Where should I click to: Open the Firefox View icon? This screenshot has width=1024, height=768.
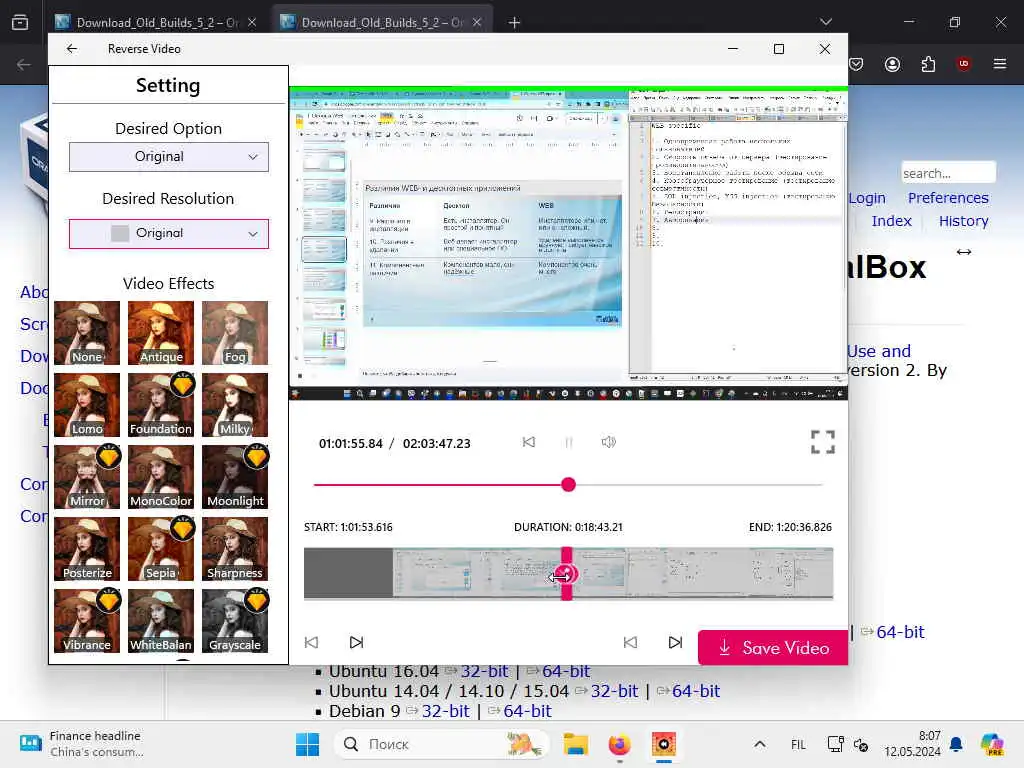20,22
